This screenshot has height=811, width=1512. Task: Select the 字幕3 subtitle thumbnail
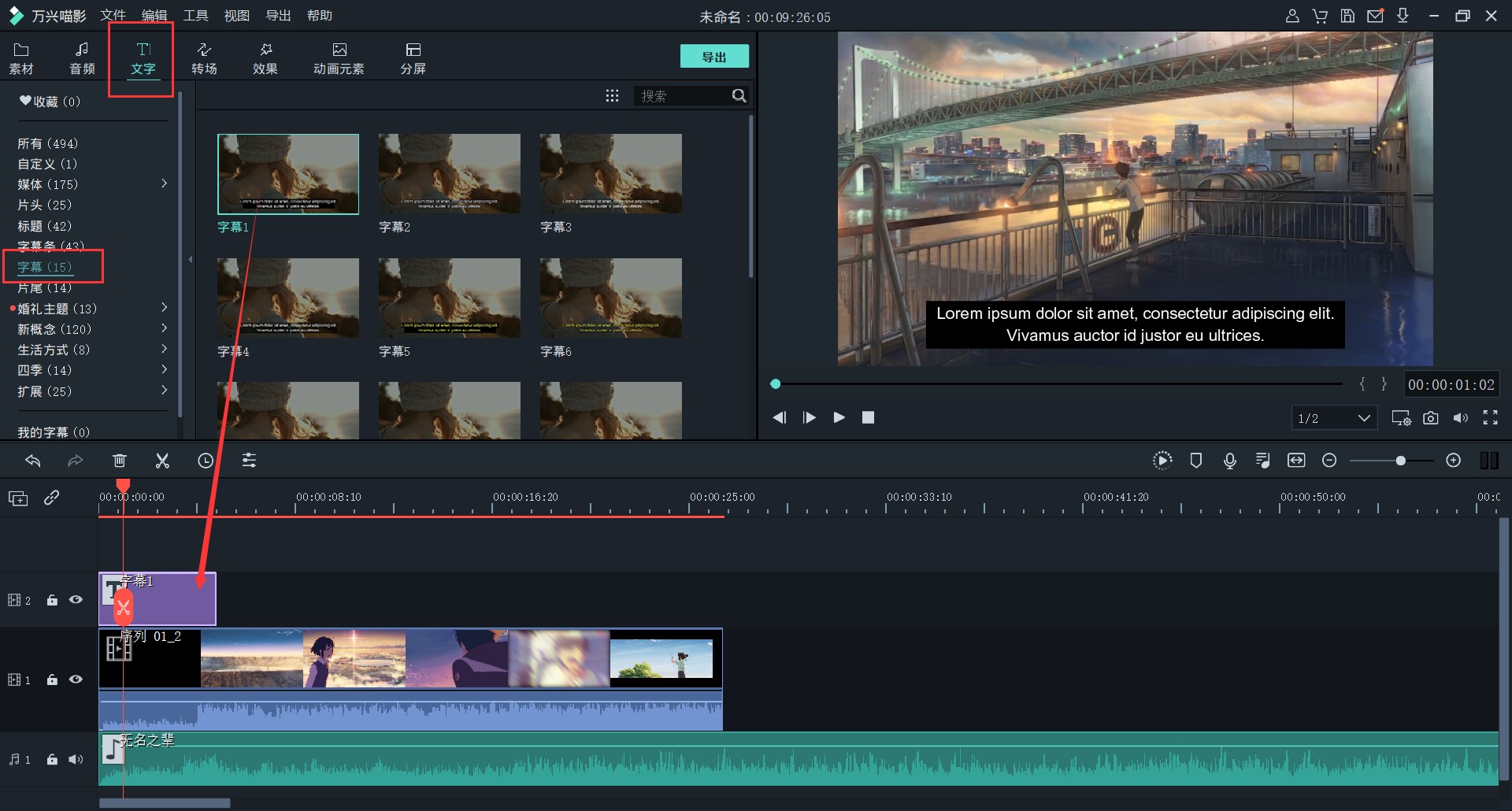coord(610,174)
